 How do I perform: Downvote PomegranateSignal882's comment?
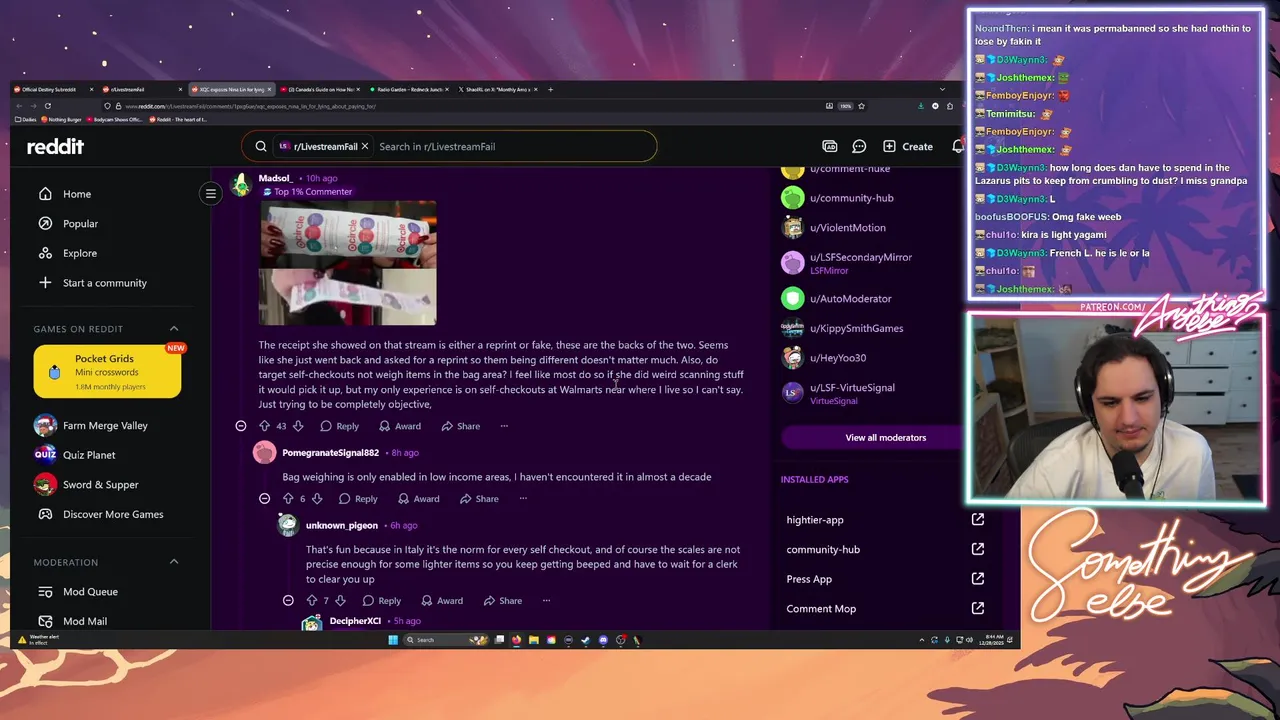pos(317,499)
